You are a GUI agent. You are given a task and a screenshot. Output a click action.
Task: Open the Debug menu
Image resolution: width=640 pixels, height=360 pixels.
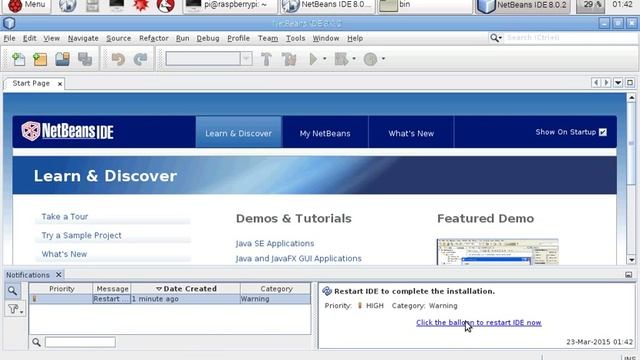tap(208, 38)
